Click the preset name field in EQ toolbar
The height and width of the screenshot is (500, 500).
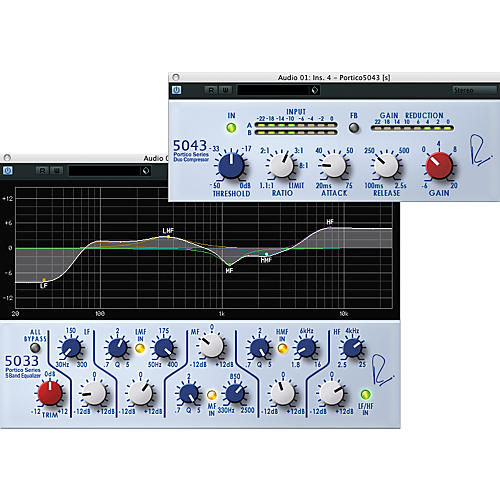pos(105,171)
